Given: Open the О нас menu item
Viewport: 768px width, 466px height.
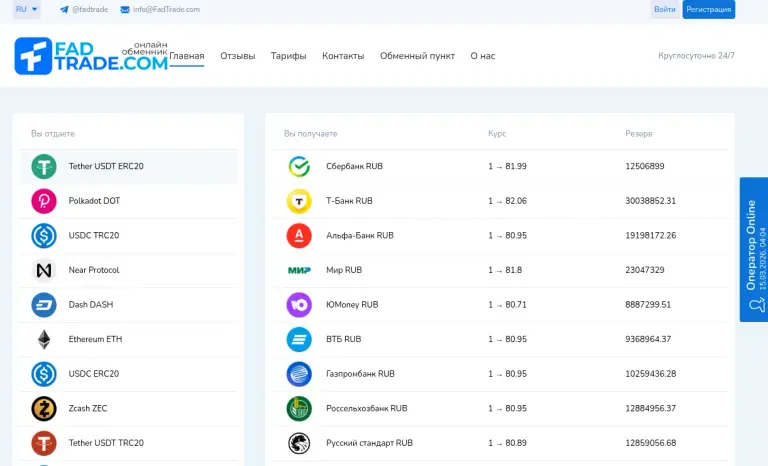Looking at the screenshot, I should [x=482, y=56].
